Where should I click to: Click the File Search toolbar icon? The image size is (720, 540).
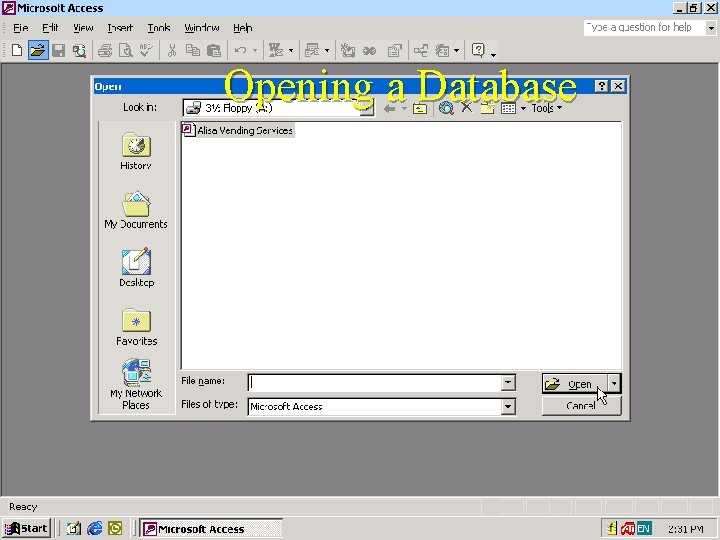point(79,50)
